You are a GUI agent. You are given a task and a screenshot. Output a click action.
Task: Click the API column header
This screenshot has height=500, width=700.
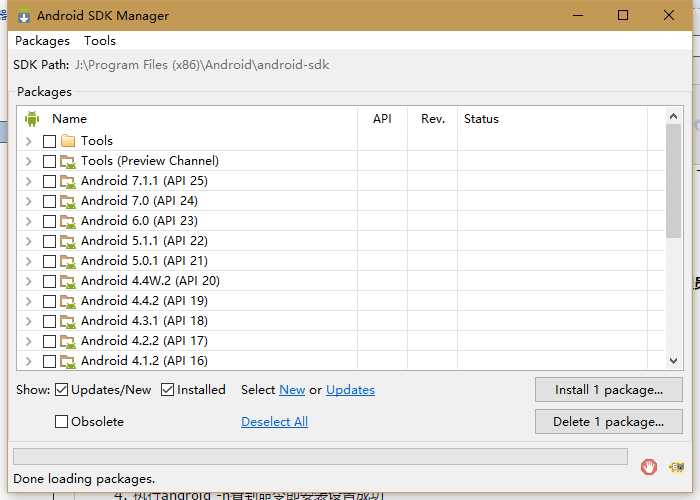click(382, 119)
